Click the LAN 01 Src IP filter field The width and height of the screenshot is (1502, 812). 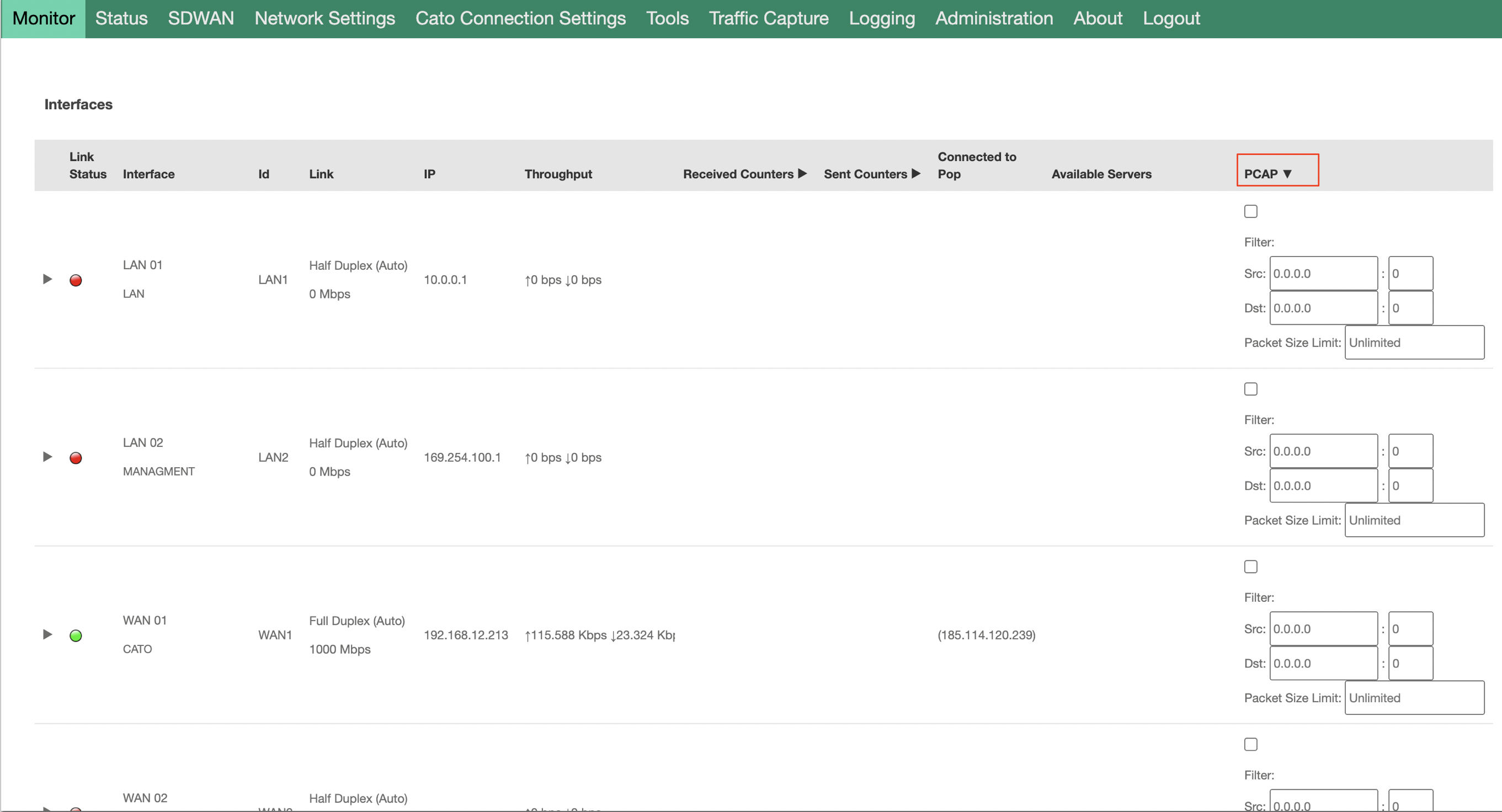tap(1324, 274)
